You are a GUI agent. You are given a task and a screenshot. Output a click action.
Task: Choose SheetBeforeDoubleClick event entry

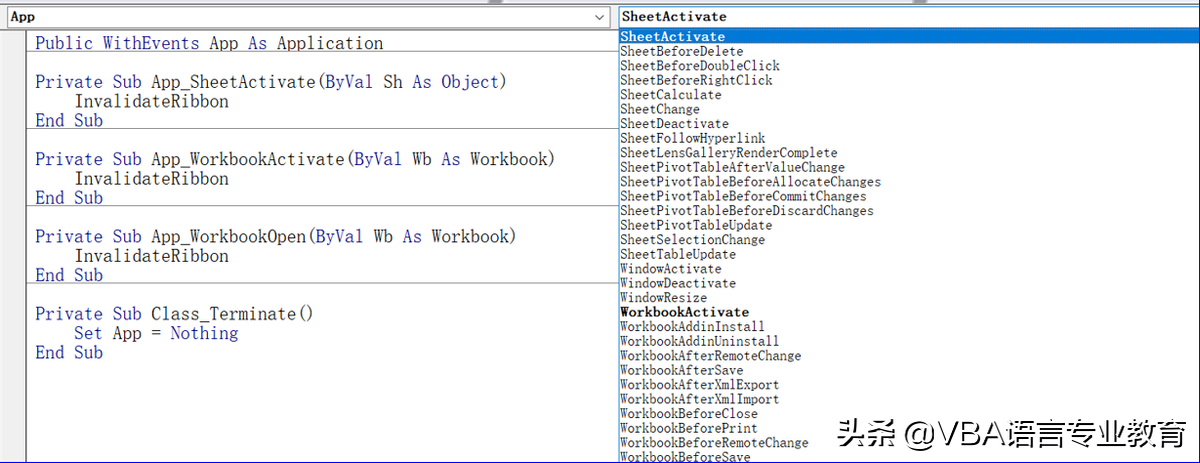coord(699,66)
